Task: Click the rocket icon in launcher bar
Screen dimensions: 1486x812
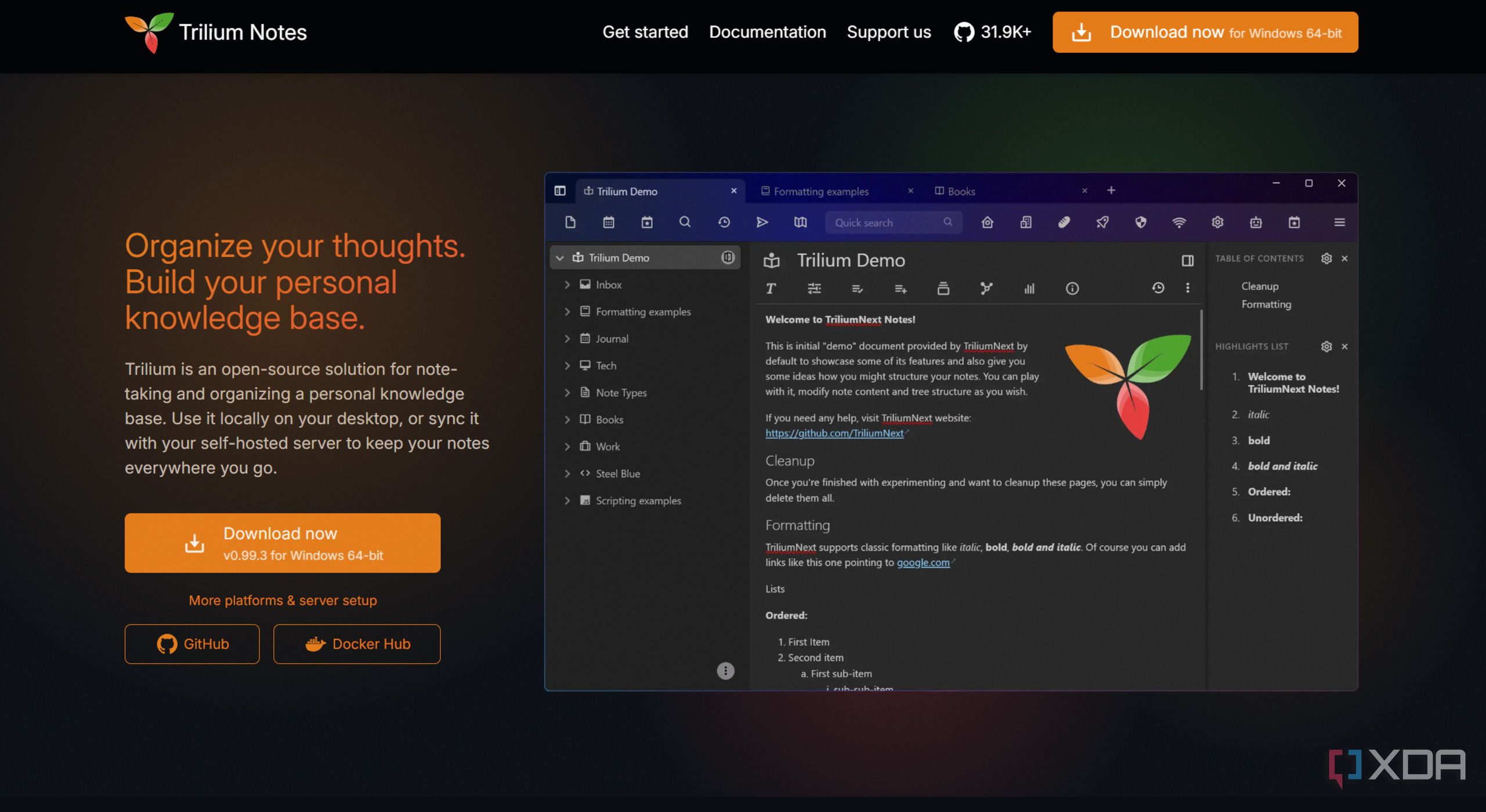Action: [x=1102, y=222]
